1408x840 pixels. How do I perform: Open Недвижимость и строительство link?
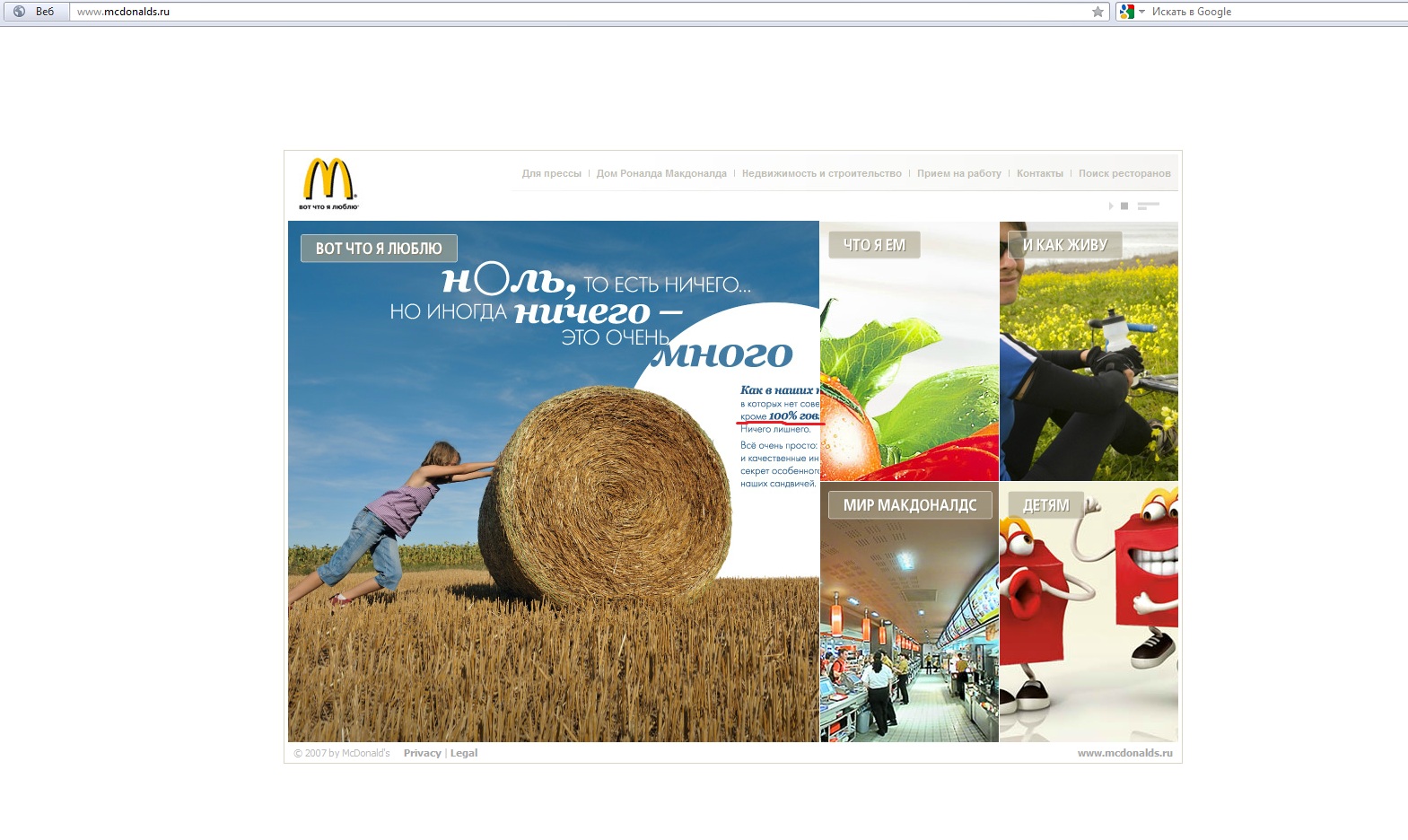click(x=821, y=173)
